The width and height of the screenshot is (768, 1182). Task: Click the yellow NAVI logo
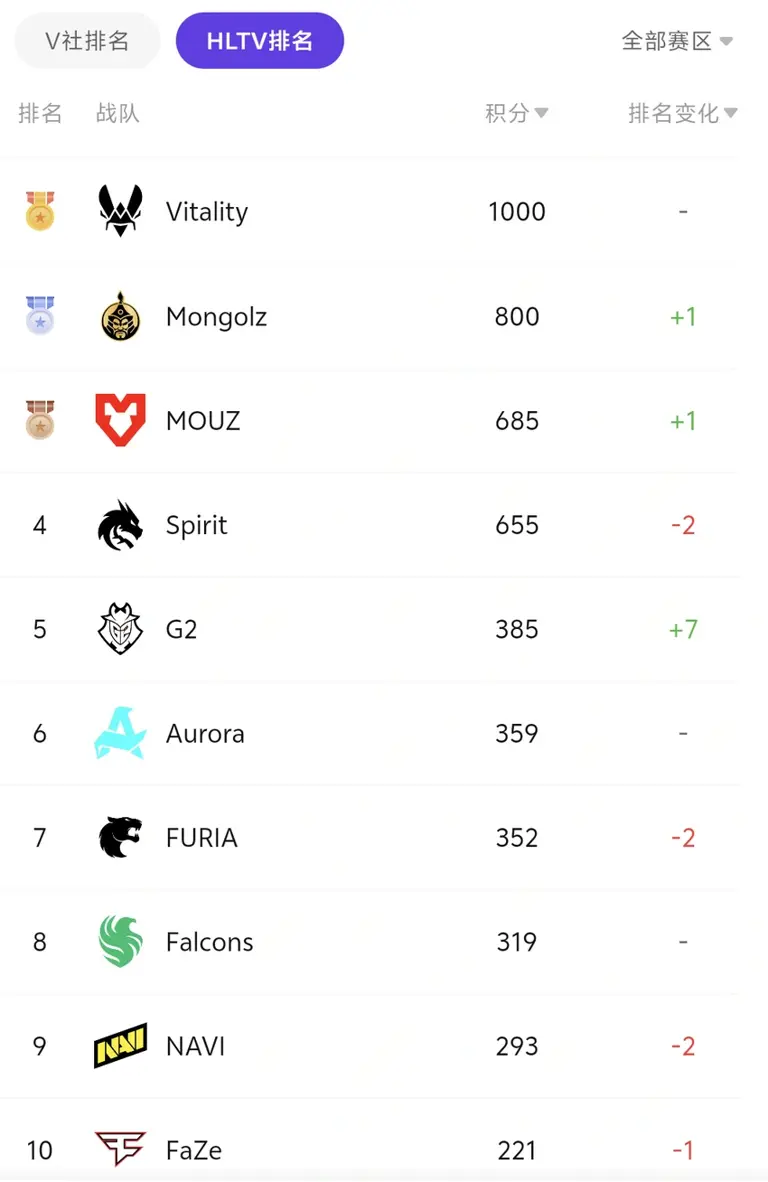120,1046
